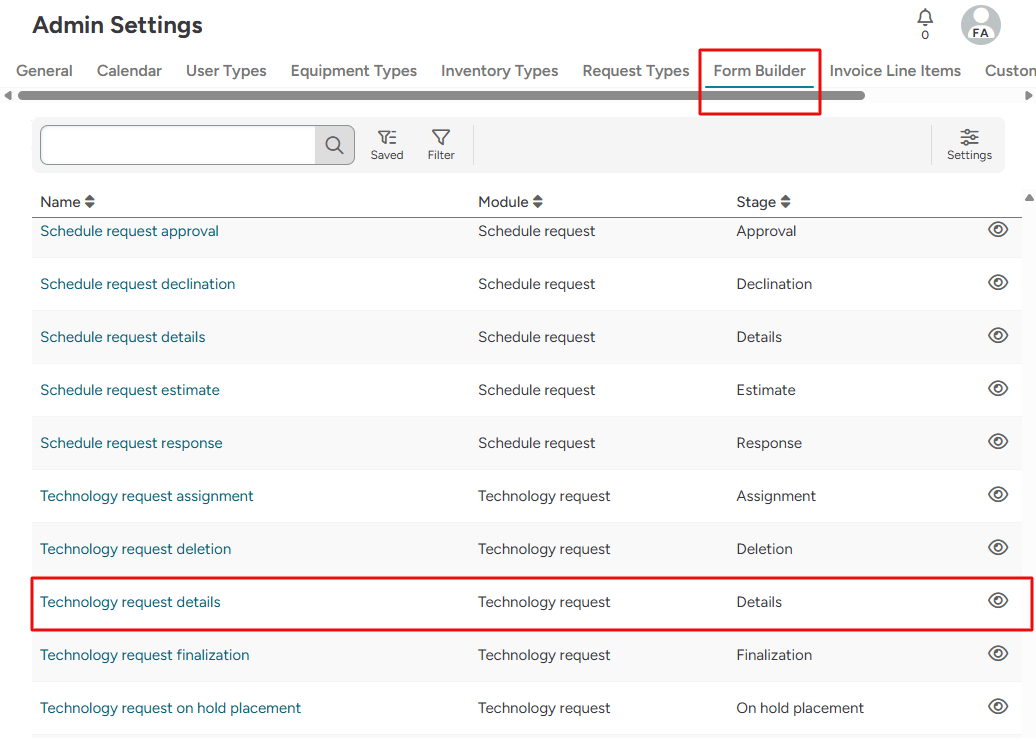
Task: Open the Technology request assignment link
Action: tap(146, 495)
